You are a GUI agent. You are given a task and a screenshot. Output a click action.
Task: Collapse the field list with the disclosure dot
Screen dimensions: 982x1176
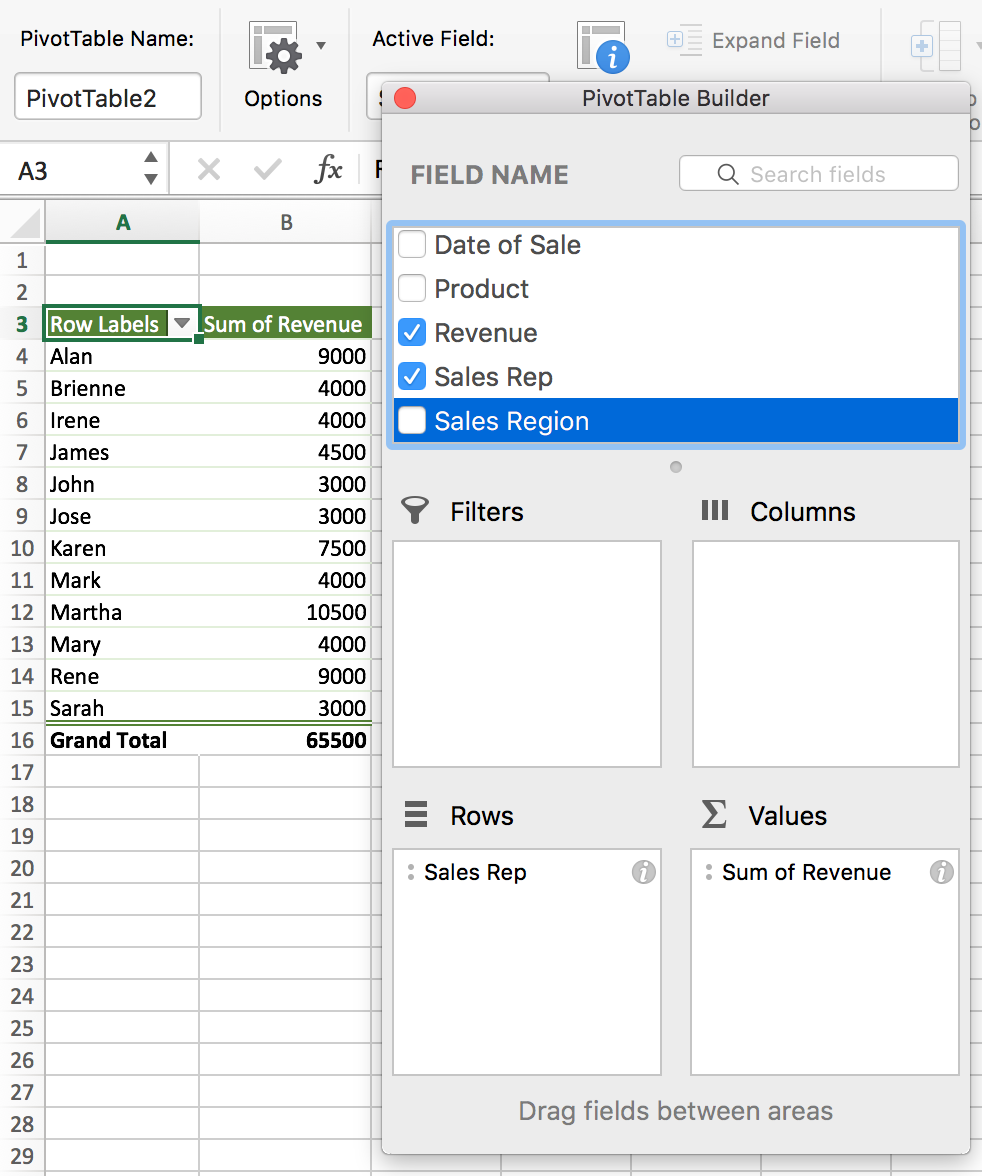675,466
